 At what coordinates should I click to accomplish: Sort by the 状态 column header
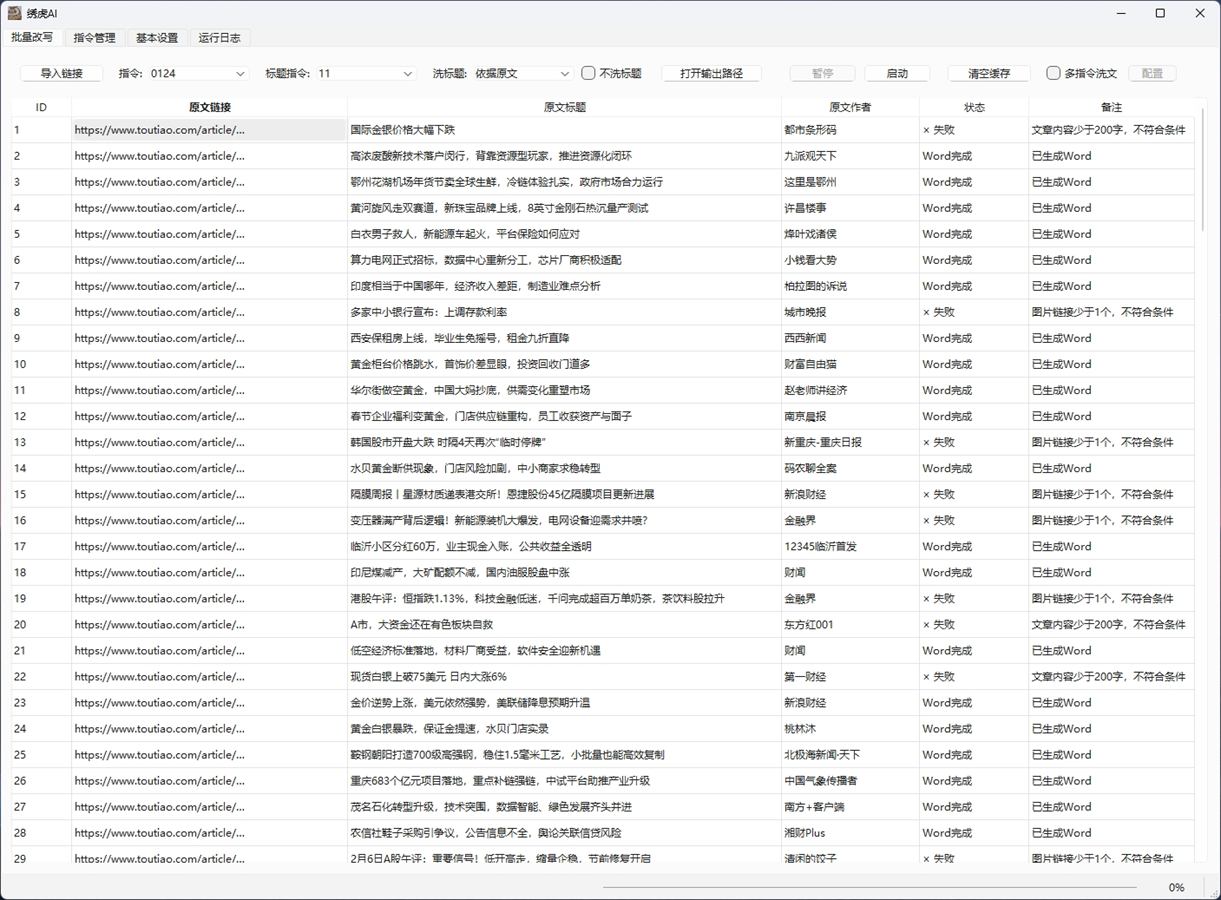tap(974, 107)
